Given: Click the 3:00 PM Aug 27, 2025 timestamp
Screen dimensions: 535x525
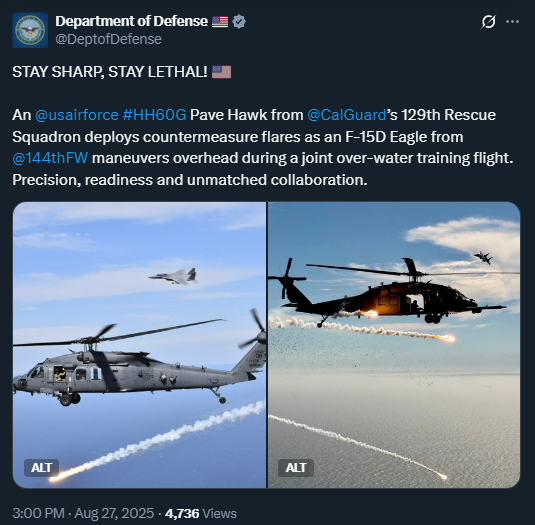Looking at the screenshot, I should click(83, 513).
